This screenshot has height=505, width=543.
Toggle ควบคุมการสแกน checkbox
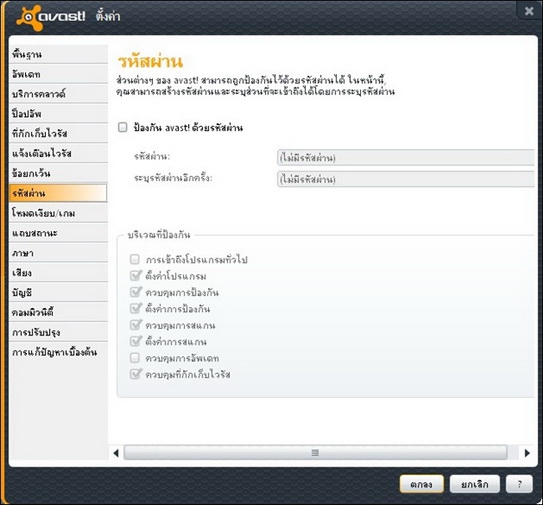pos(135,325)
